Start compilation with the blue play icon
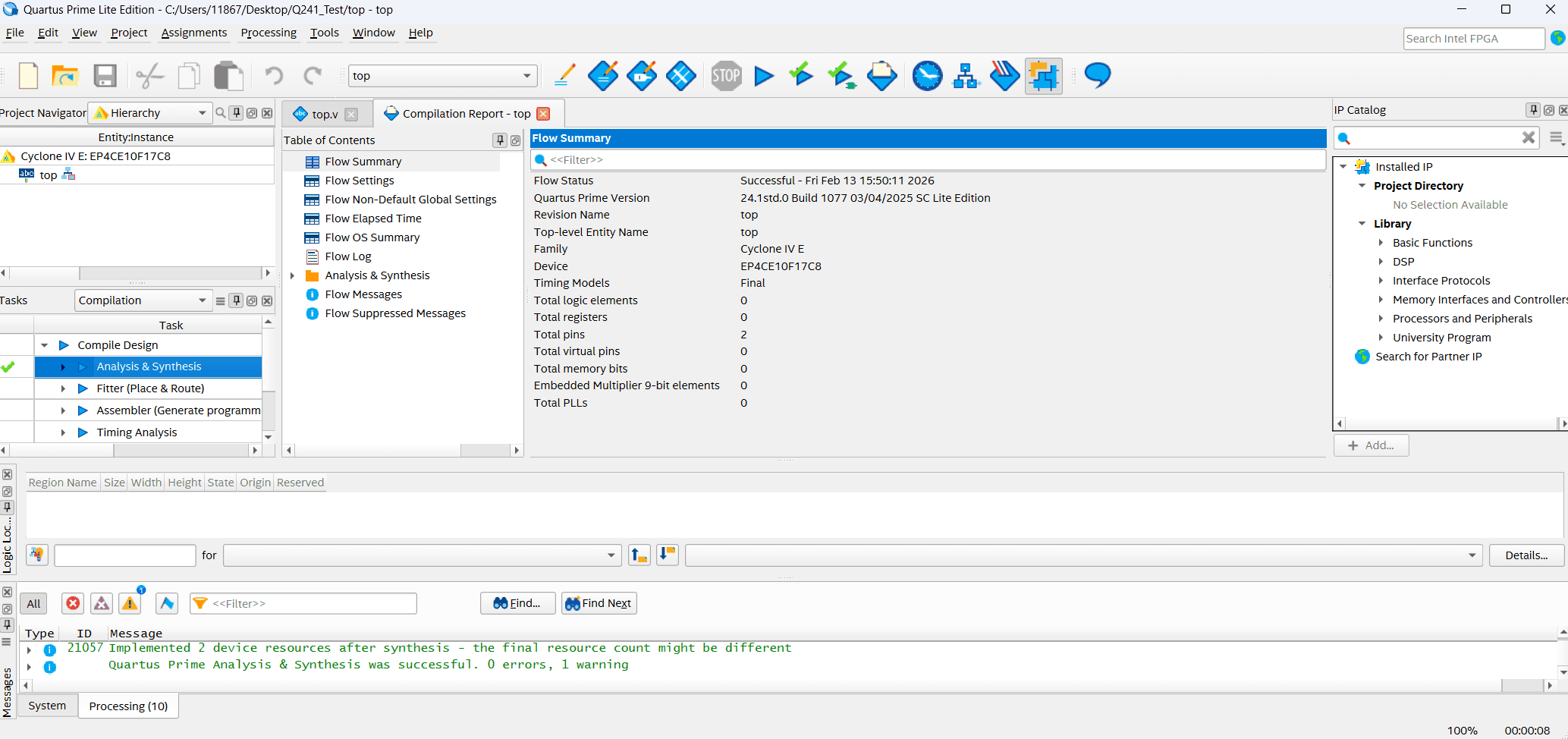Image resolution: width=1568 pixels, height=739 pixels. click(764, 76)
